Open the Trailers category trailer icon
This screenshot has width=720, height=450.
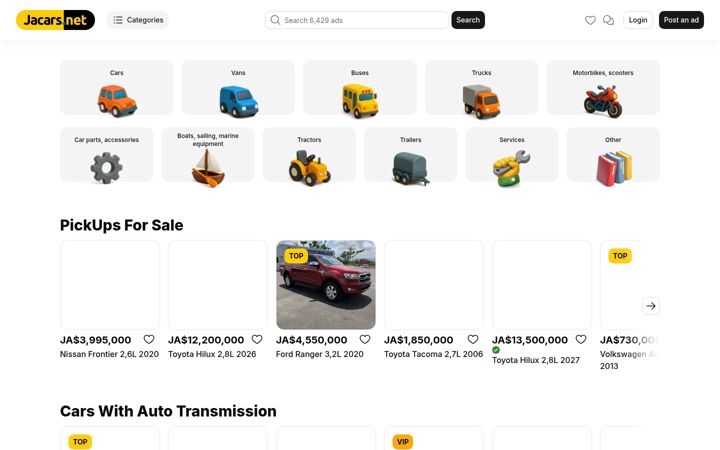coord(411,169)
